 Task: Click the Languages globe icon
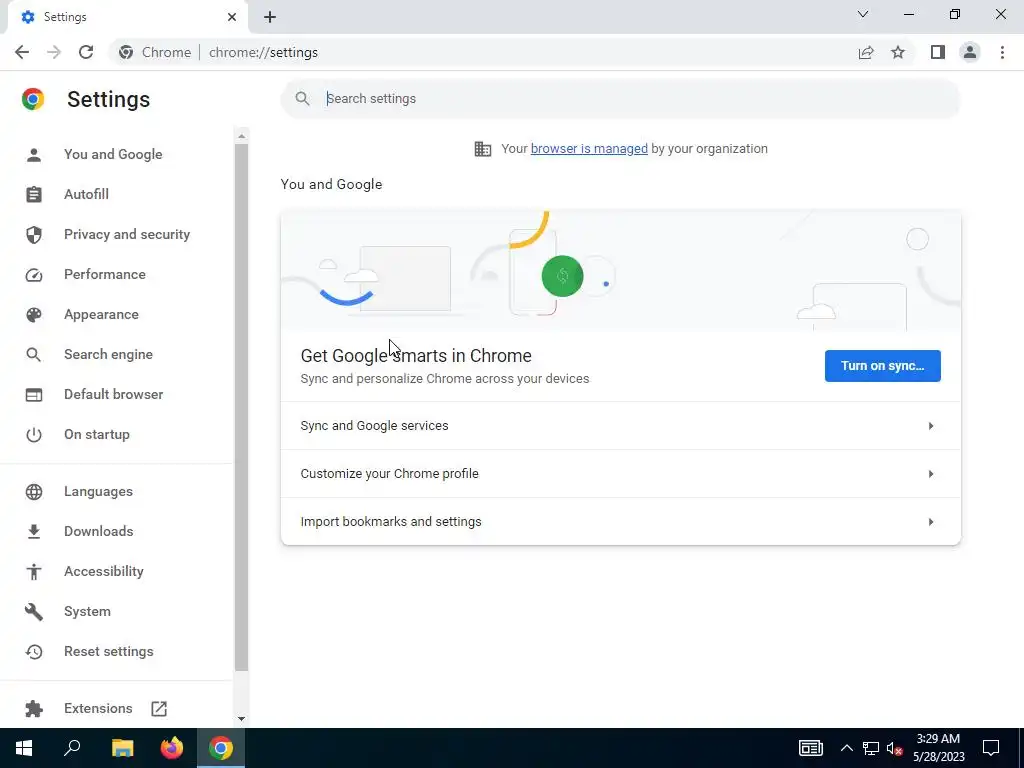click(34, 492)
